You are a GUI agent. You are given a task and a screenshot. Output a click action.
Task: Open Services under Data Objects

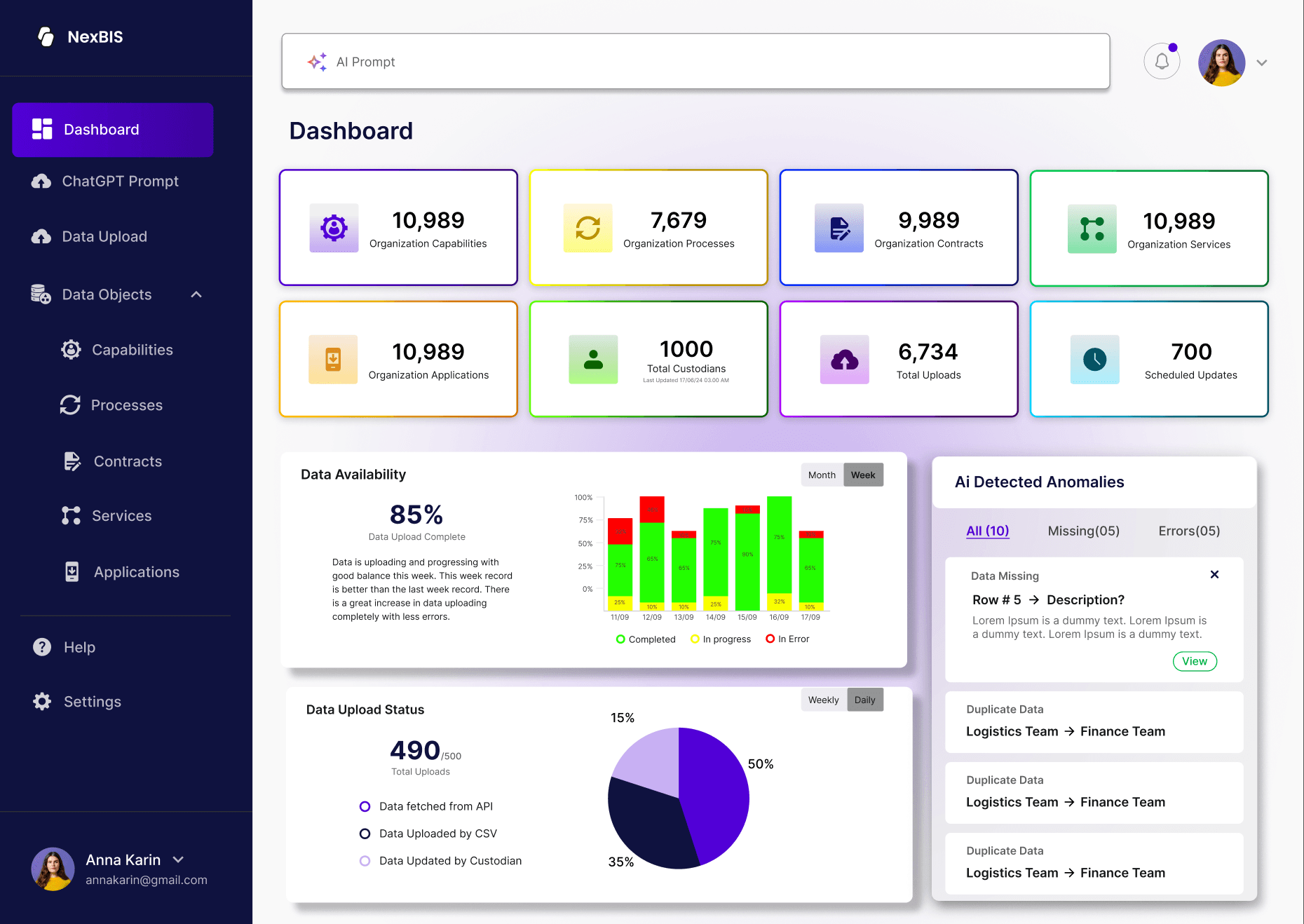(107, 516)
